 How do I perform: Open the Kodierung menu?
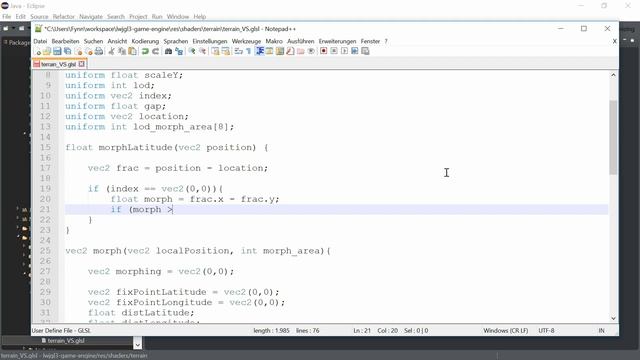pyautogui.click(x=145, y=41)
